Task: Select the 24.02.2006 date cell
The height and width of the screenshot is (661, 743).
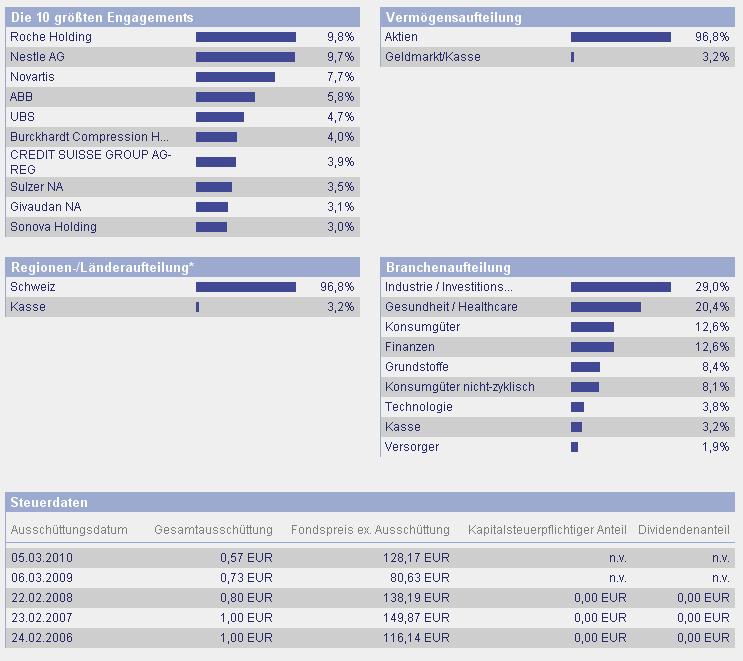Action: coord(42,638)
